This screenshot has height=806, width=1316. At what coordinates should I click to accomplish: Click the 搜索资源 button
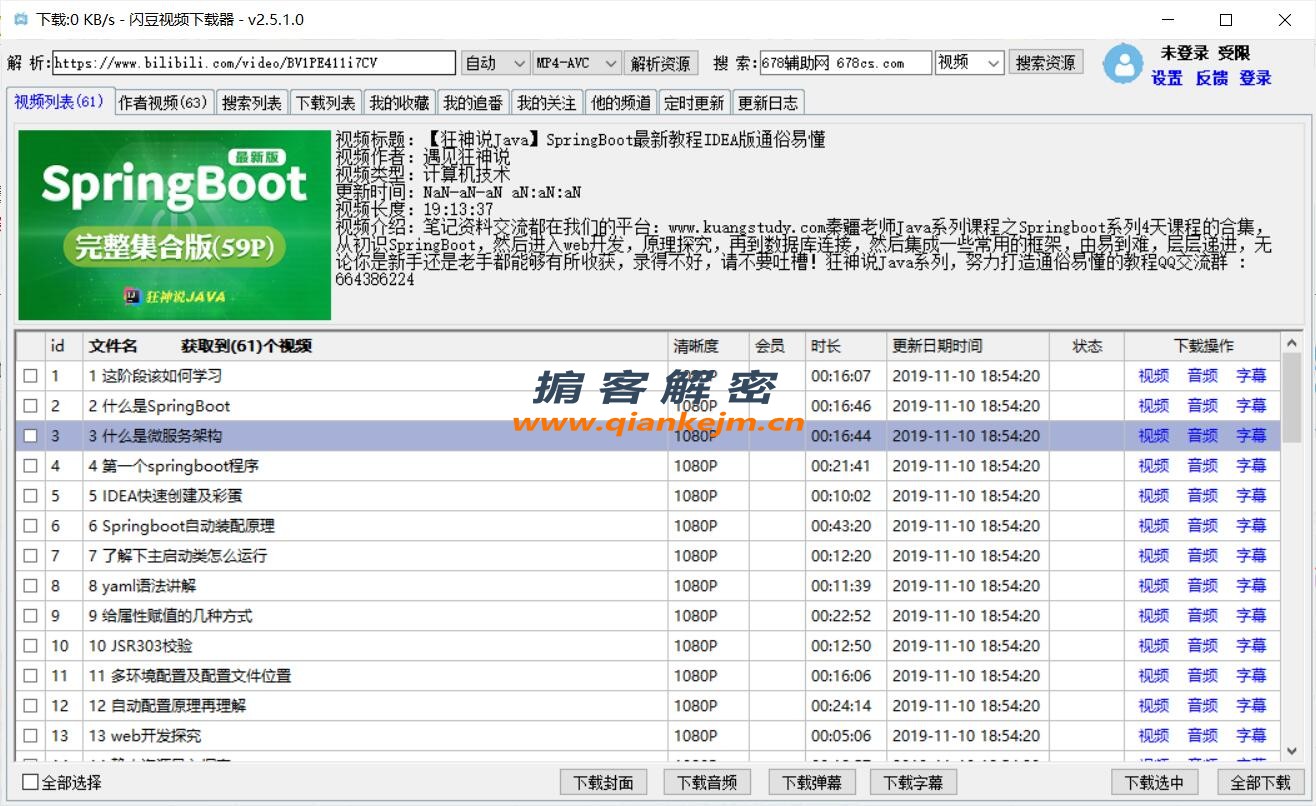click(x=1045, y=62)
